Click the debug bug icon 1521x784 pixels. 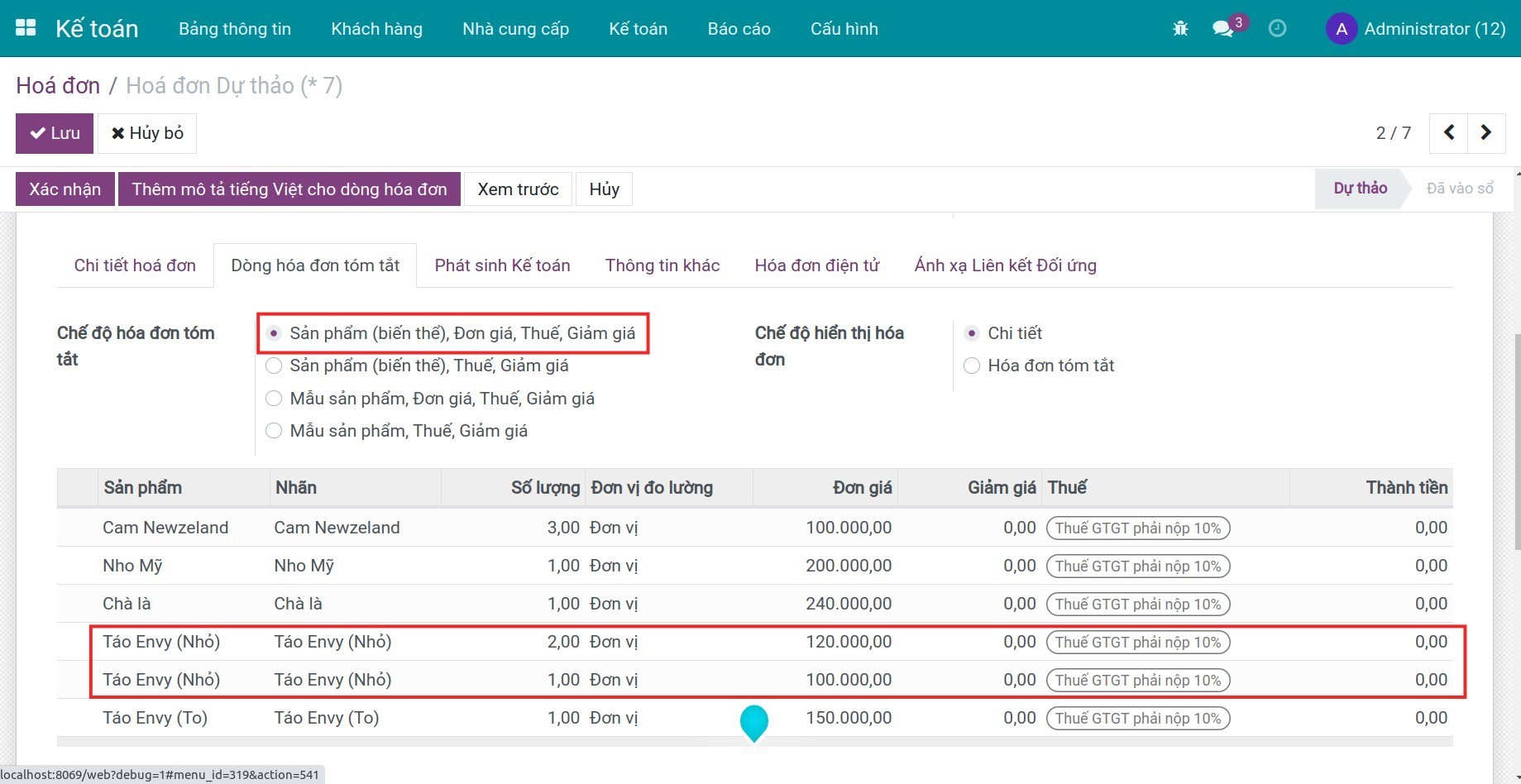(x=1180, y=29)
